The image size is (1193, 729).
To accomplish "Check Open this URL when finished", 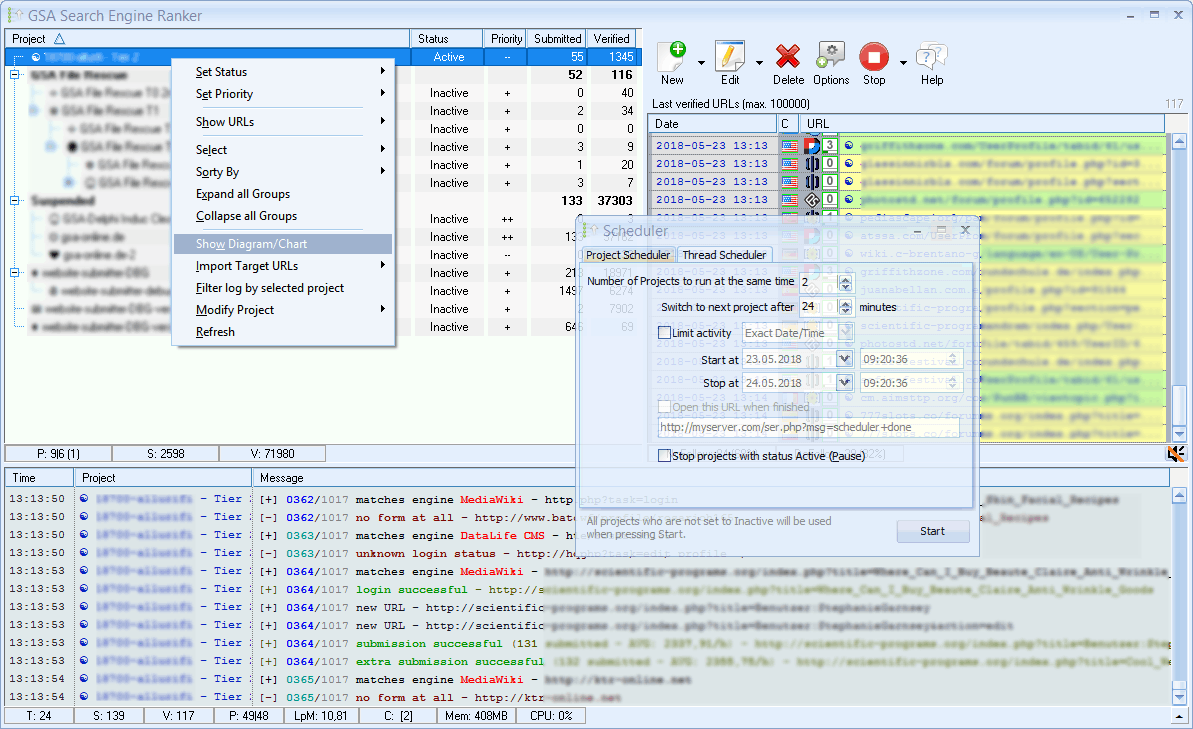I will pos(665,405).
